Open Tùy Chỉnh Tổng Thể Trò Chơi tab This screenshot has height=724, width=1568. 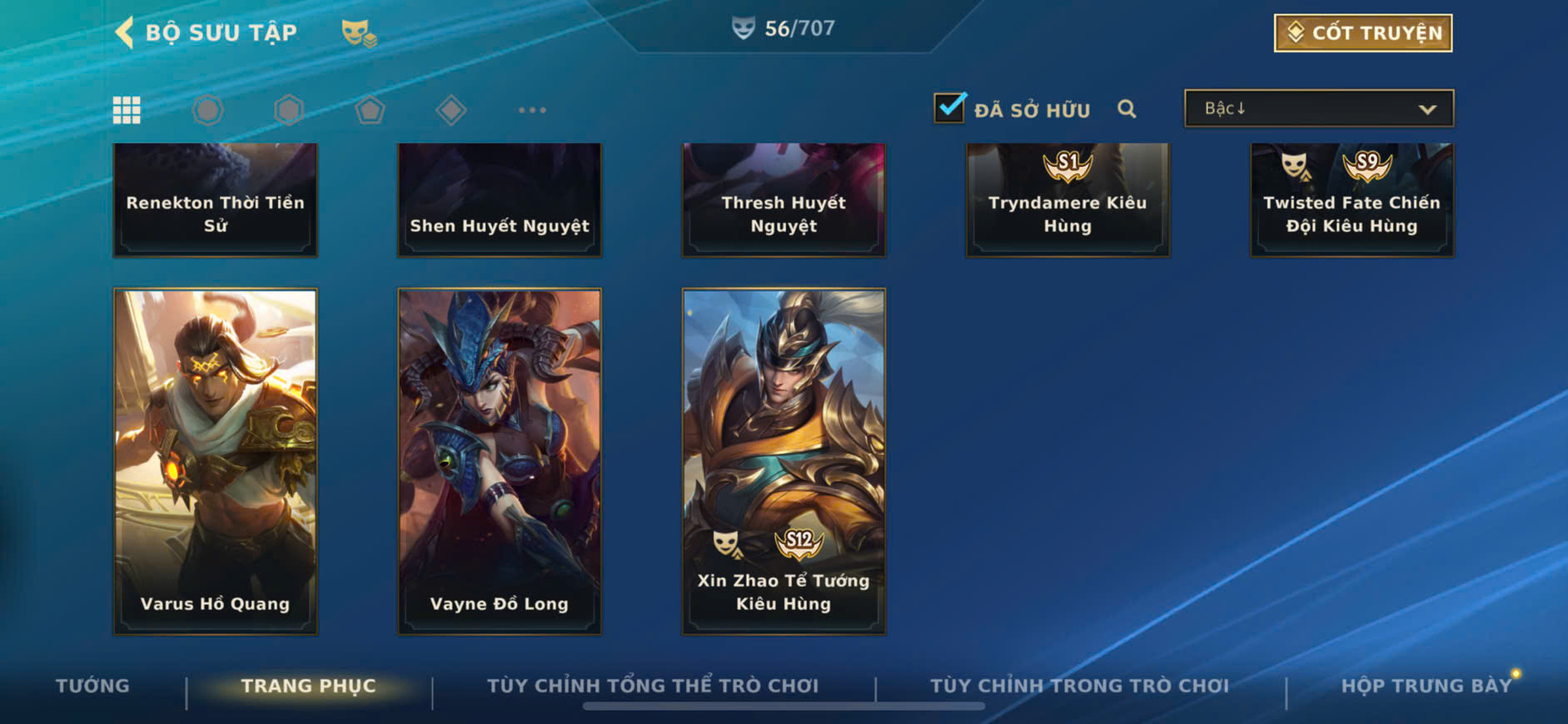click(653, 686)
